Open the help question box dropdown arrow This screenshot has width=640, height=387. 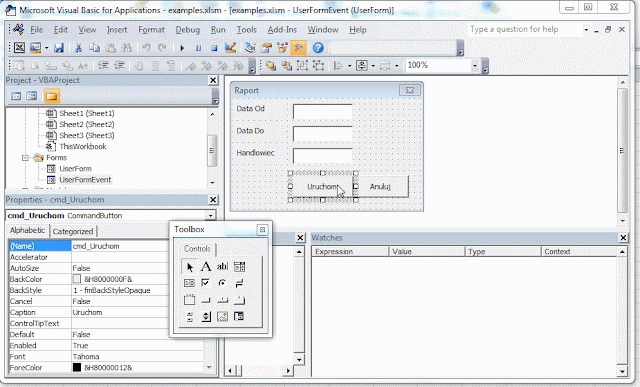586,29
